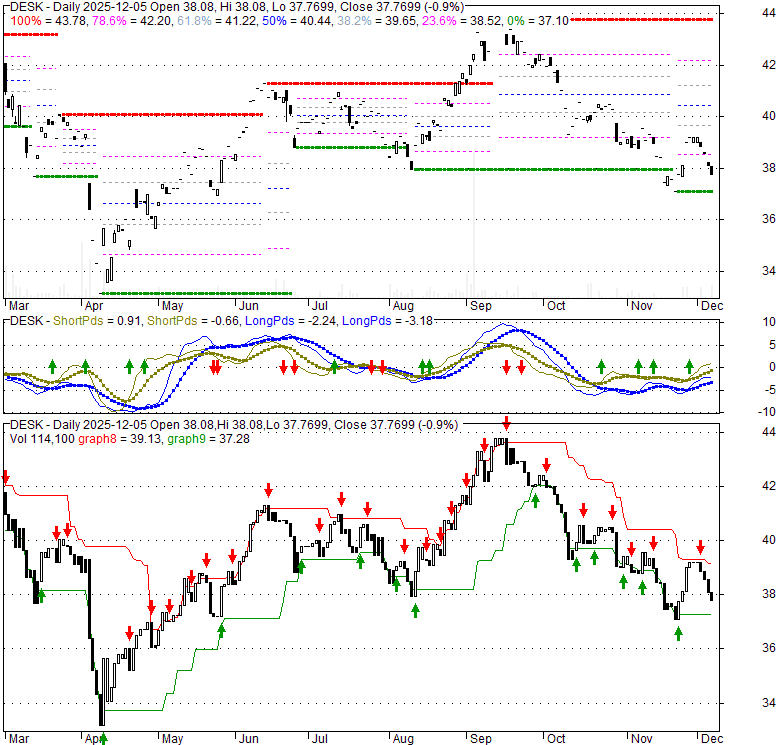Click red down arrow above June peak in bottom chart
Screen dimensions: 780x745
(269, 490)
